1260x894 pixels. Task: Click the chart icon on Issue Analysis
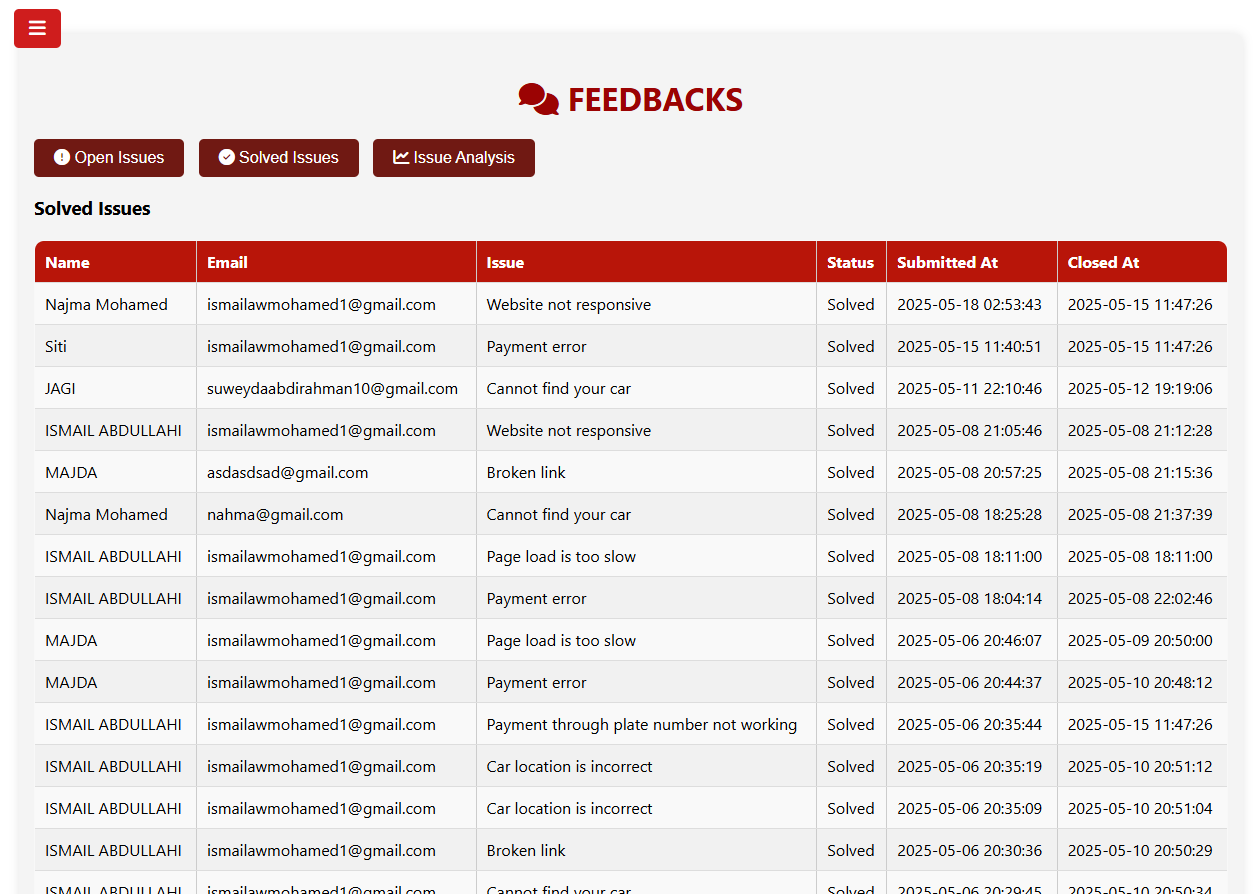pos(401,157)
